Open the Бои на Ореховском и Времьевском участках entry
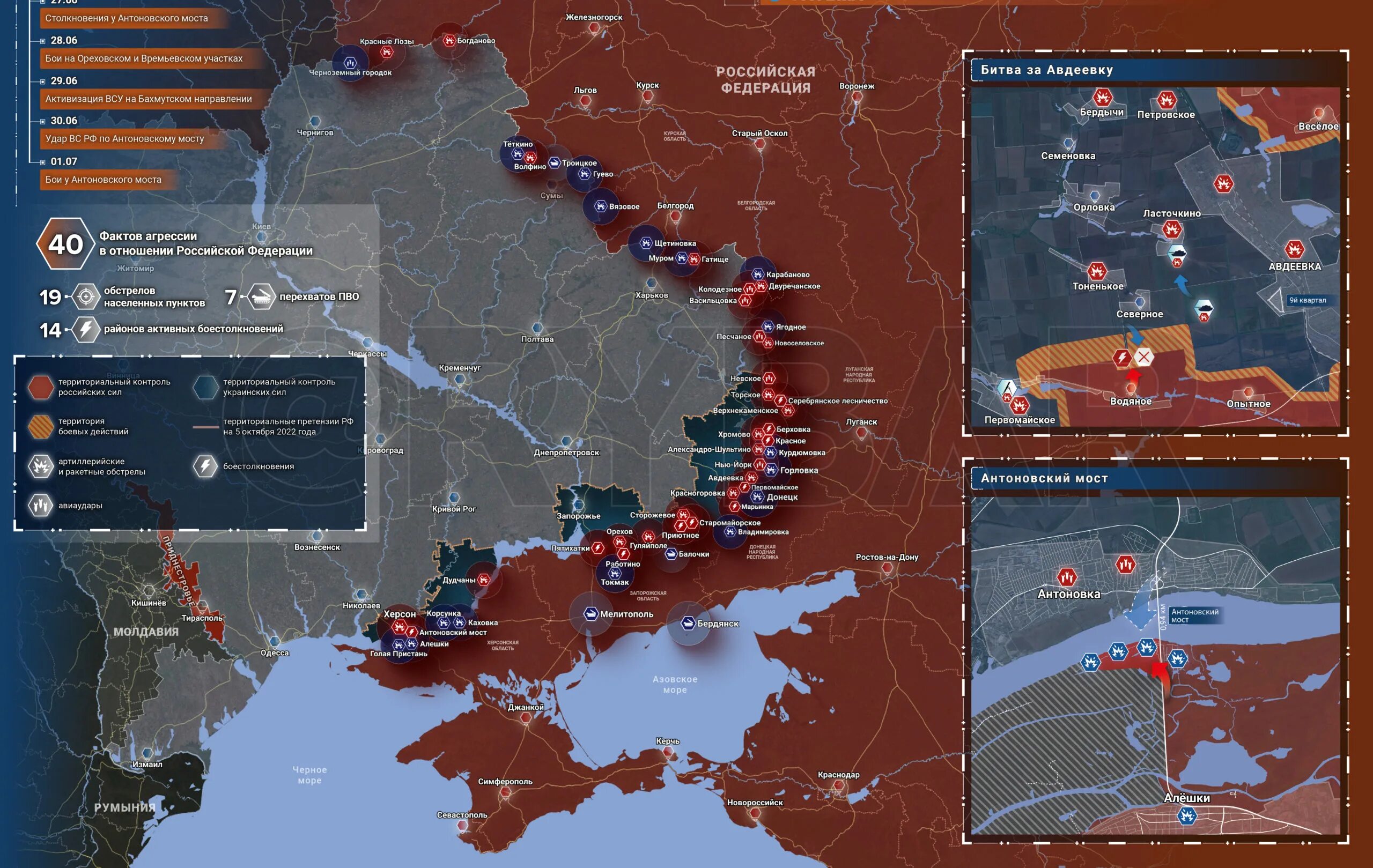The image size is (1373, 868). [152, 58]
